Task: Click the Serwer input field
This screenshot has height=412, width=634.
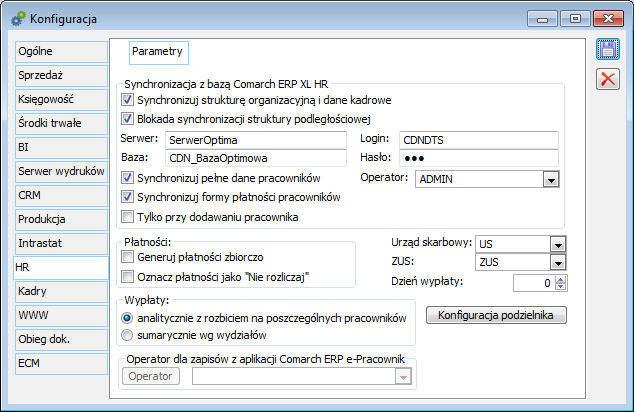Action: 256,140
